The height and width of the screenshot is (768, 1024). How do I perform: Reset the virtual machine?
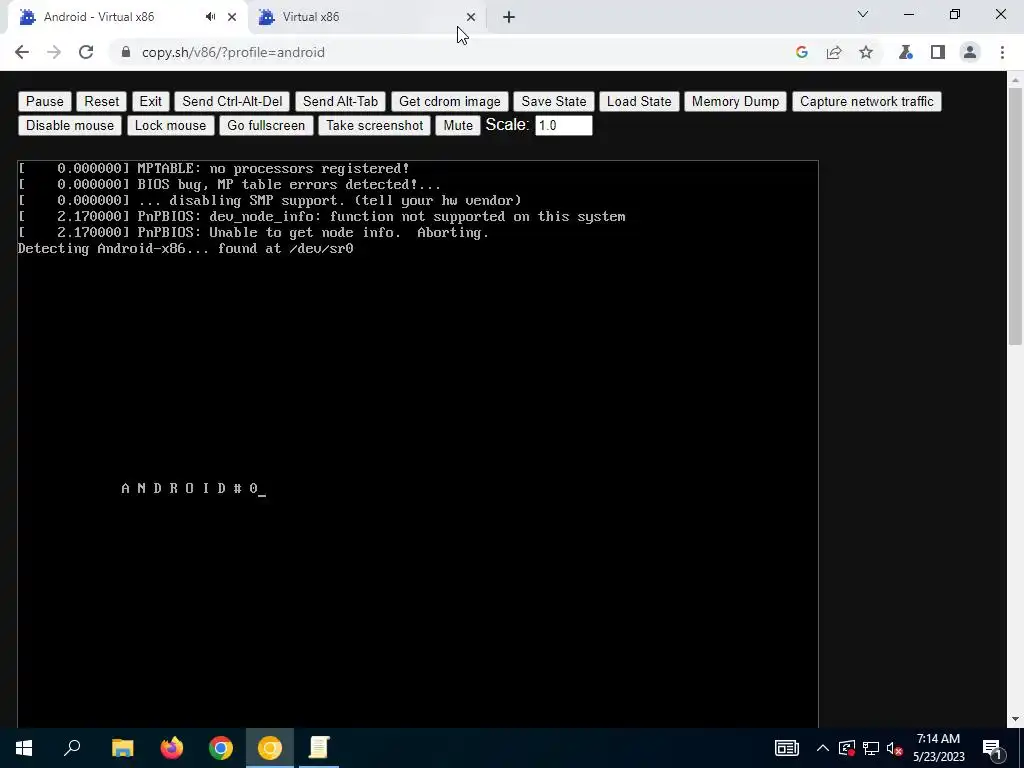pos(101,101)
